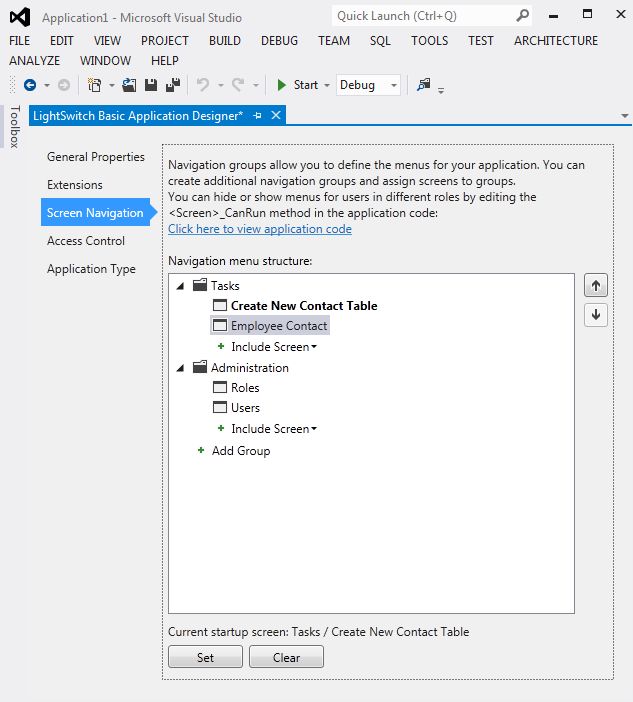Open Include Screen dropdown under Tasks
The height and width of the screenshot is (702, 633).
point(314,347)
